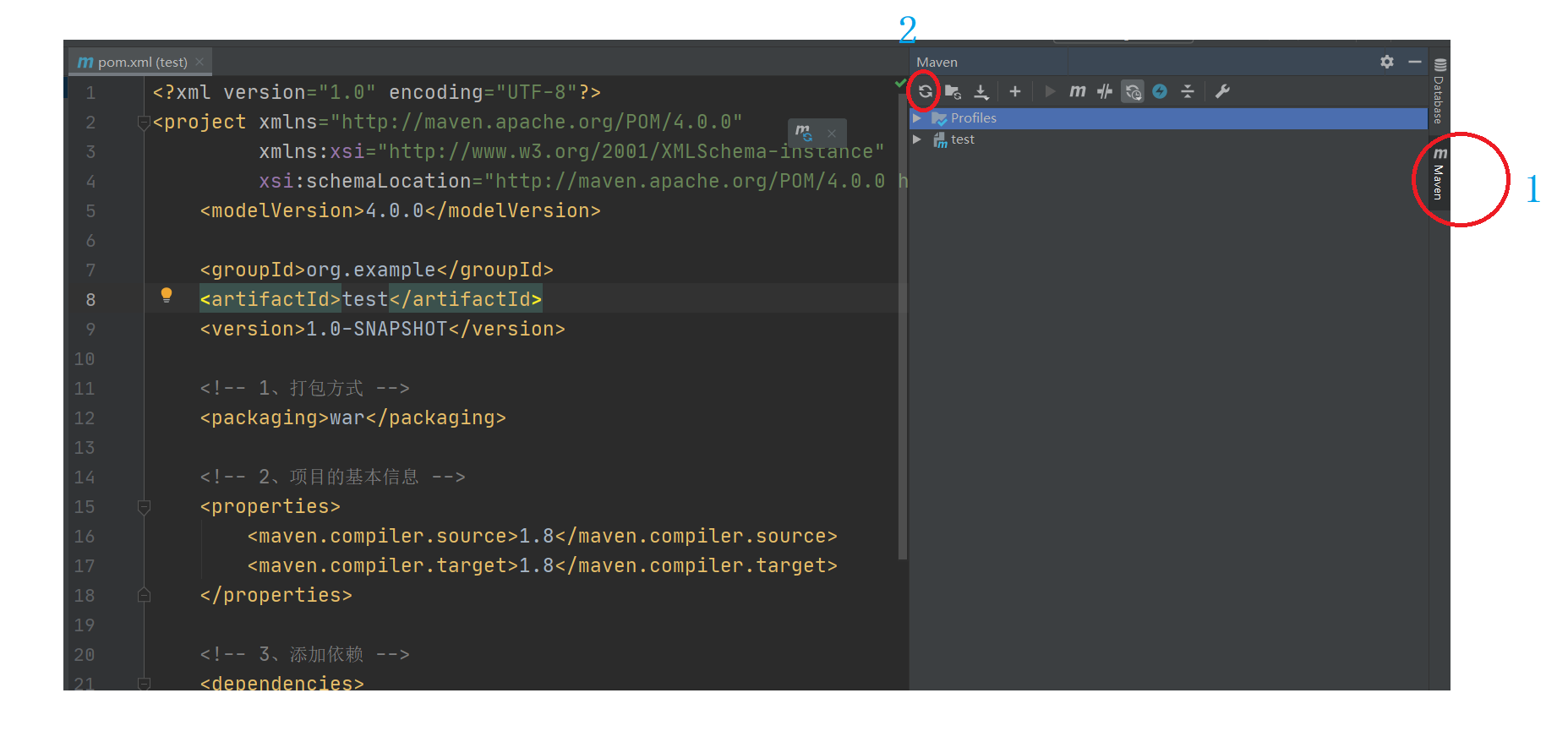The image size is (1568, 753).
Task: Click the '2、项目的基本信息' comment
Action: tap(332, 477)
